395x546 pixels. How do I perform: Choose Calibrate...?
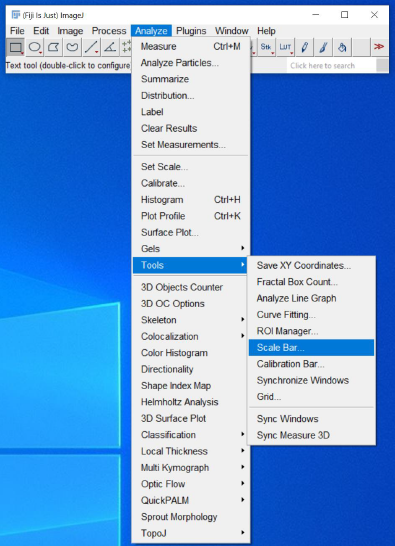[x=191, y=183]
